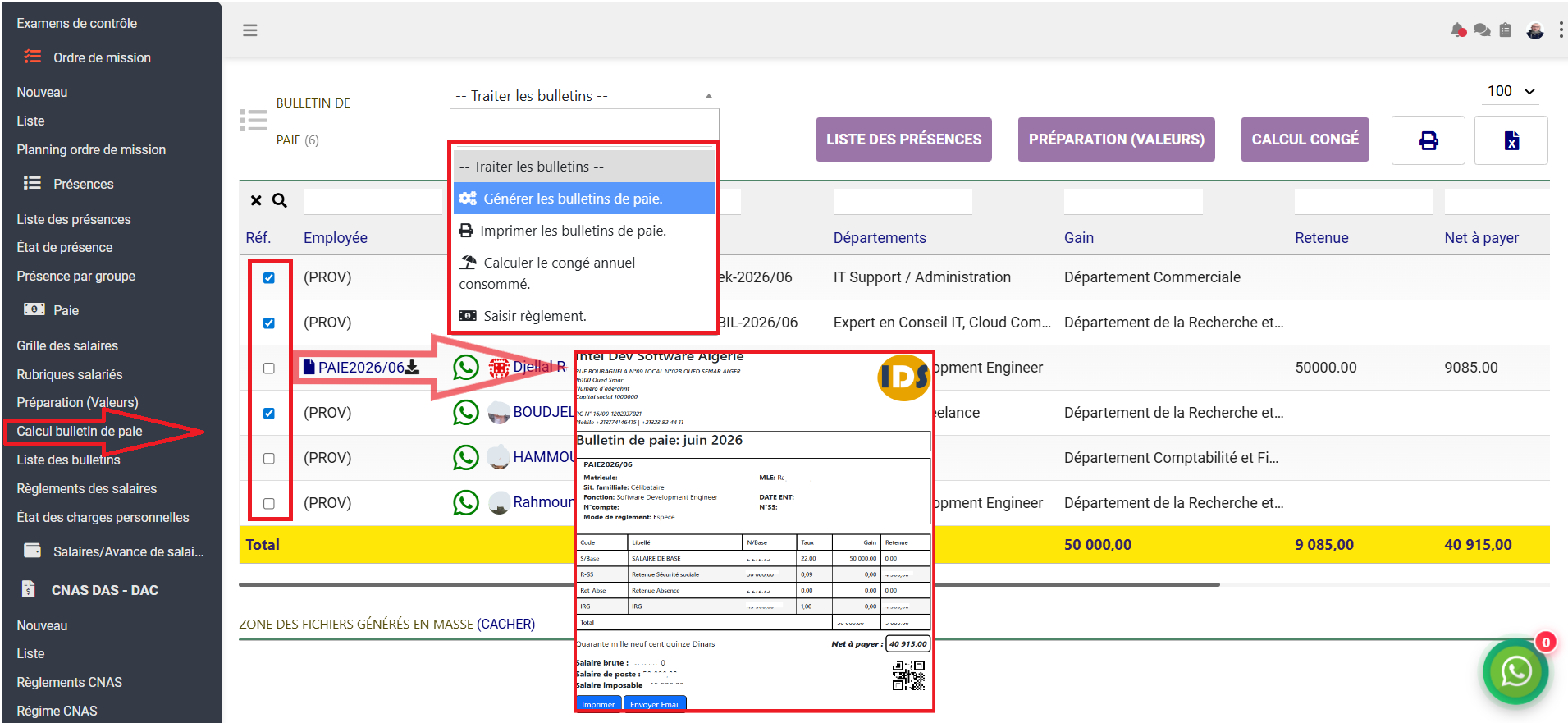Check the HAMMOU row checkbox
1568x723 pixels.
coord(269,459)
